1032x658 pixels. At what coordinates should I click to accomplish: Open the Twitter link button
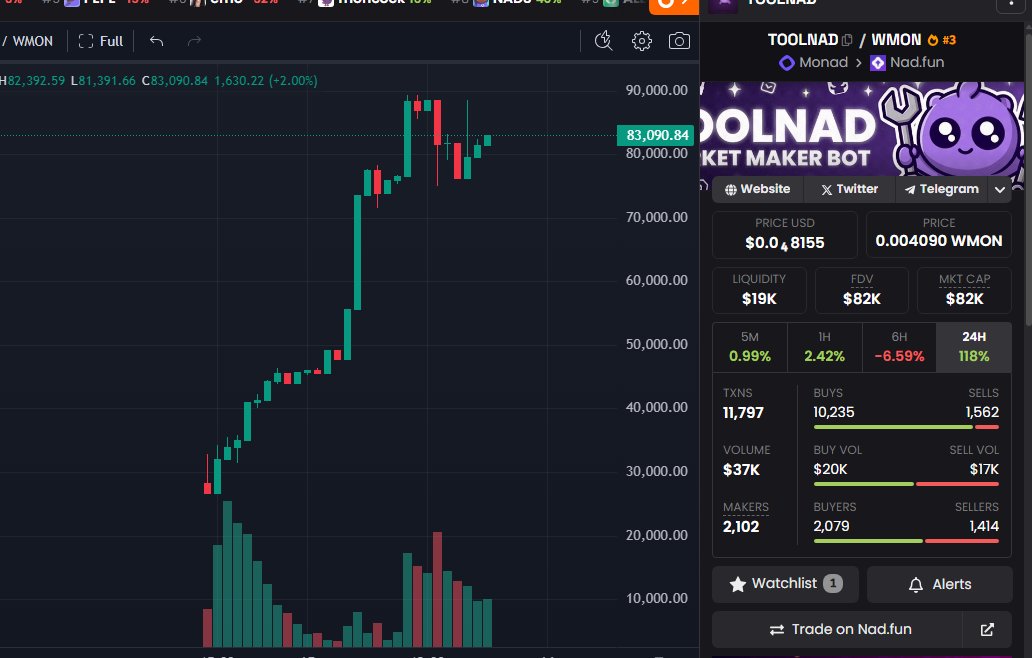coord(850,189)
